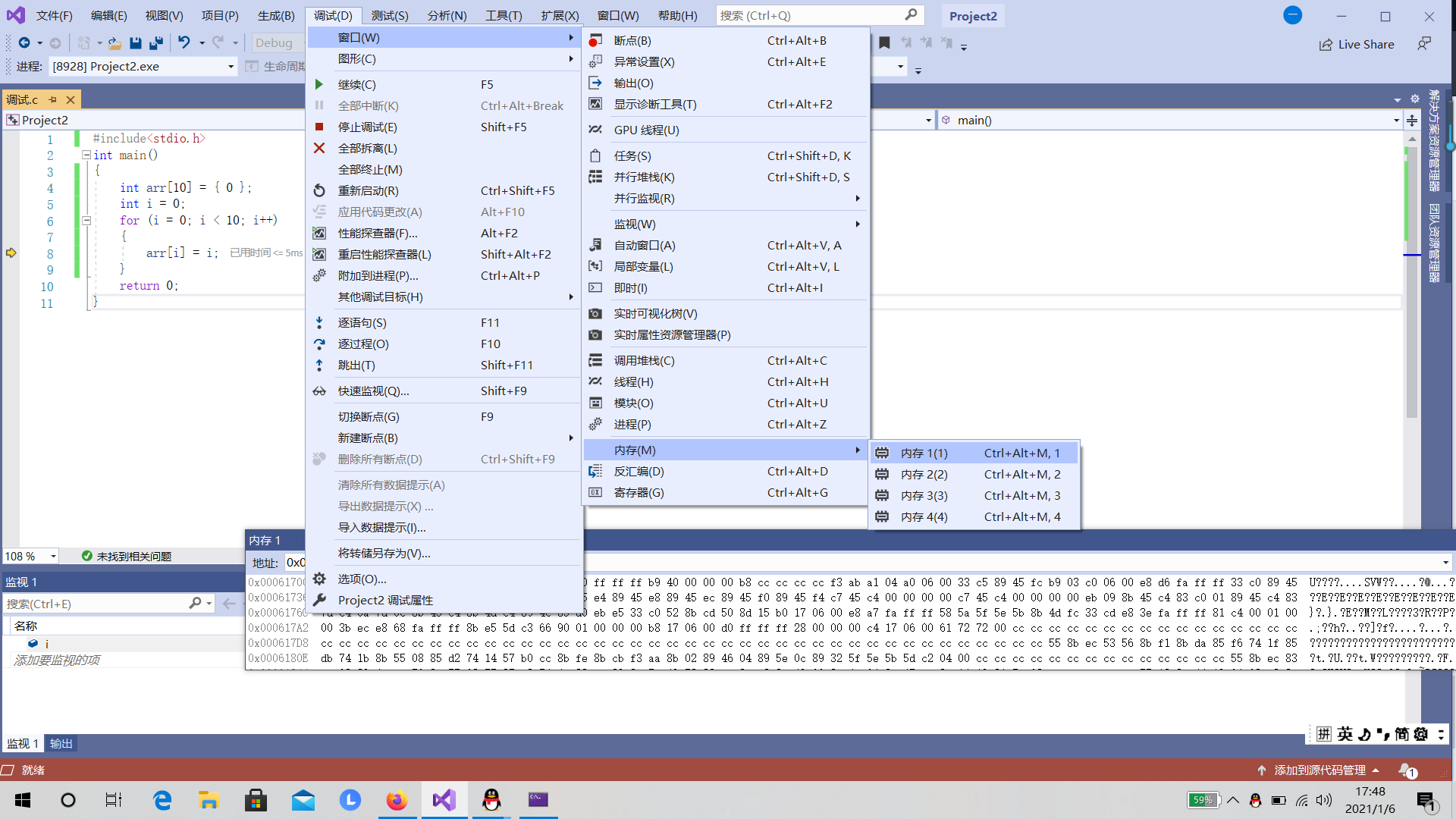The width and height of the screenshot is (1456, 819).
Task: Click the Save All toolbar icon
Action: pos(156,43)
